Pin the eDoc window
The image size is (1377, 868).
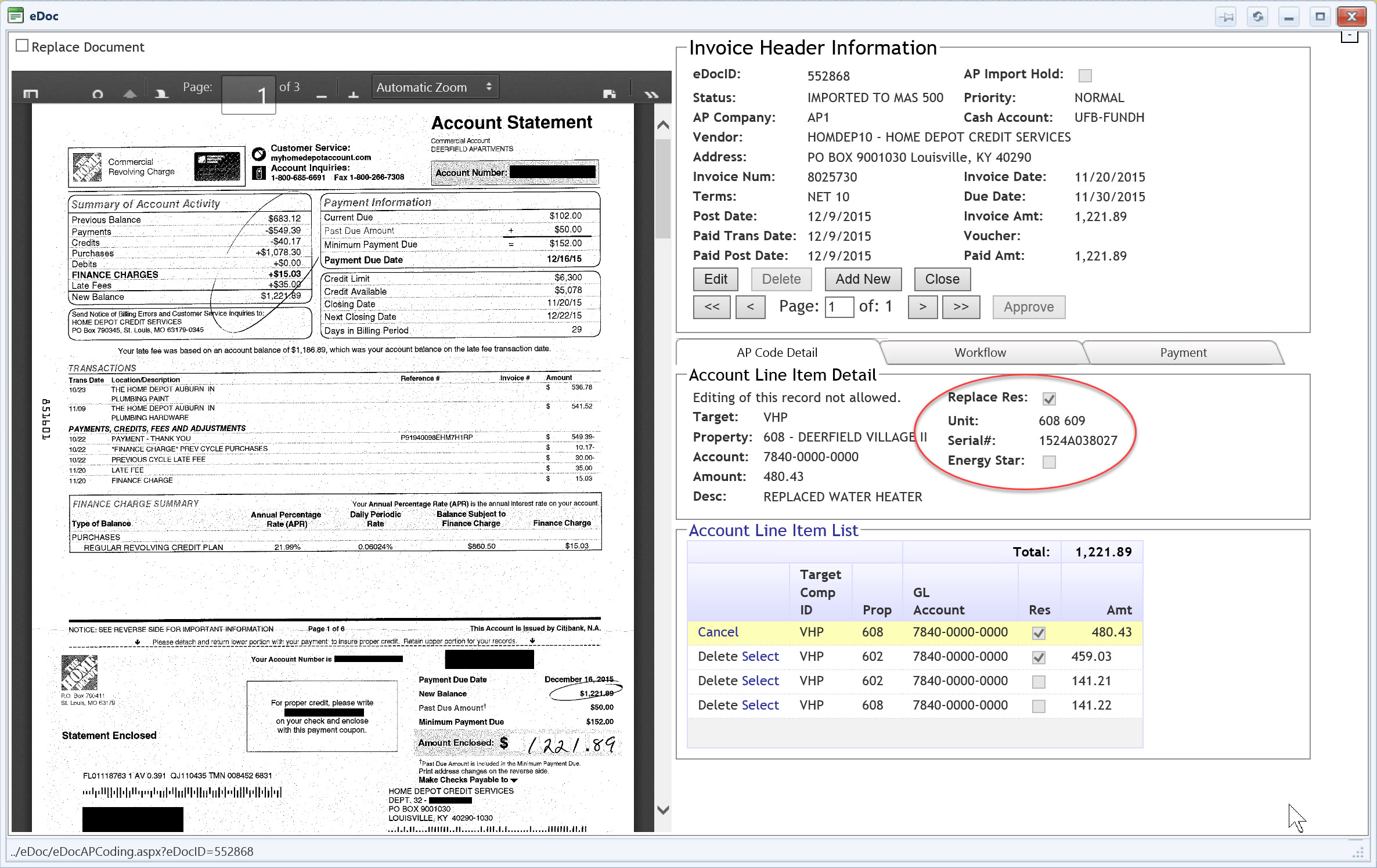click(x=1225, y=17)
